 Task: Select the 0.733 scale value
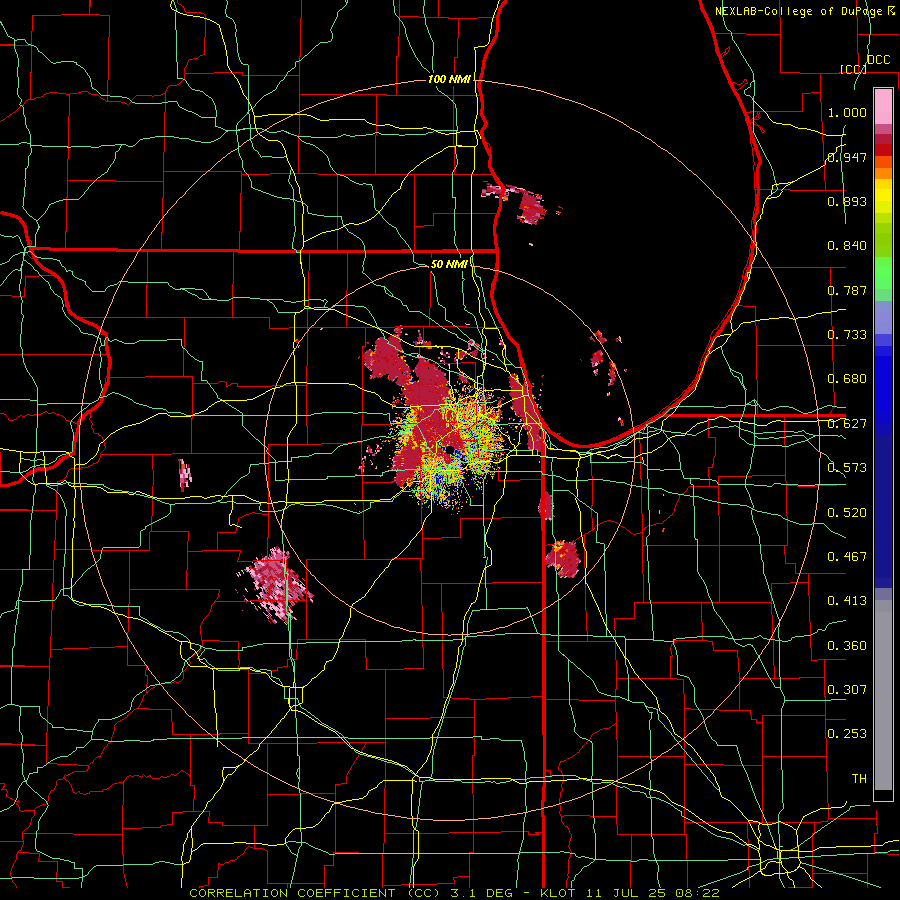847,335
